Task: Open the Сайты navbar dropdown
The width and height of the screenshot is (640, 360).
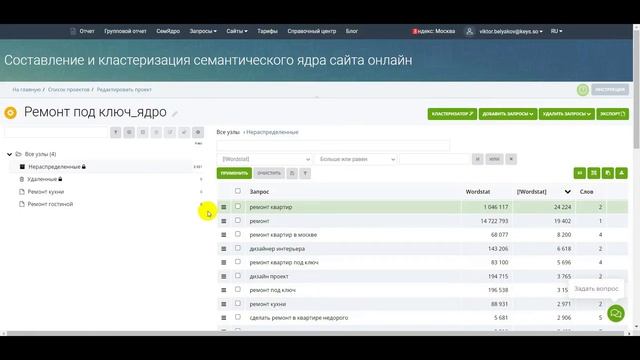Action: pos(237,31)
